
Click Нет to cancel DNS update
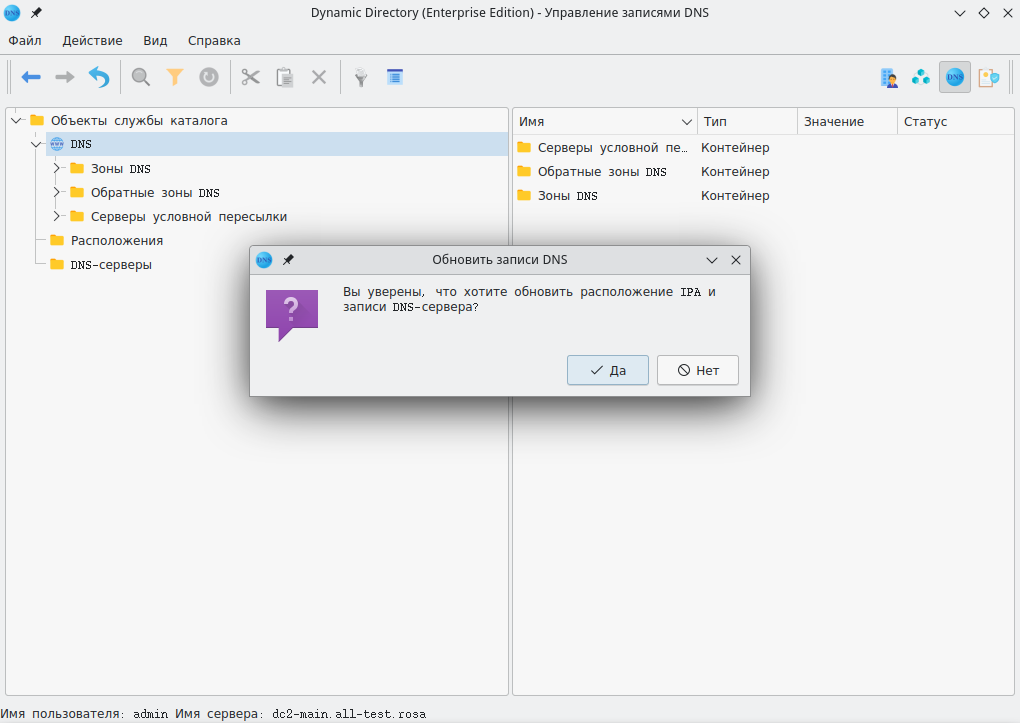click(x=698, y=370)
